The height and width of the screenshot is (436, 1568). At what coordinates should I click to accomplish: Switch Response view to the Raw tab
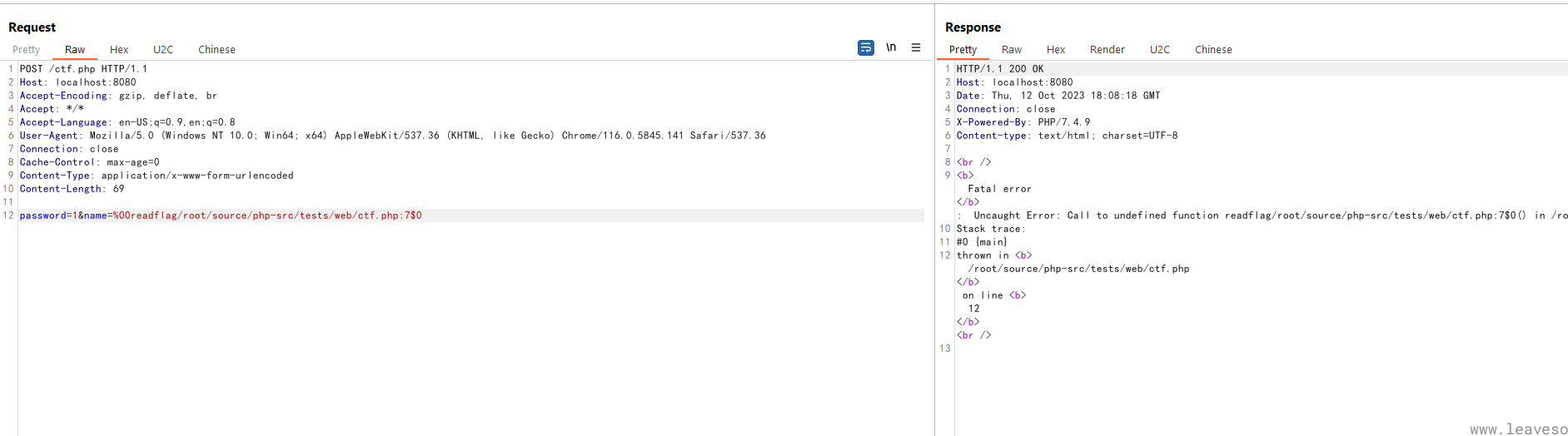(x=1012, y=50)
